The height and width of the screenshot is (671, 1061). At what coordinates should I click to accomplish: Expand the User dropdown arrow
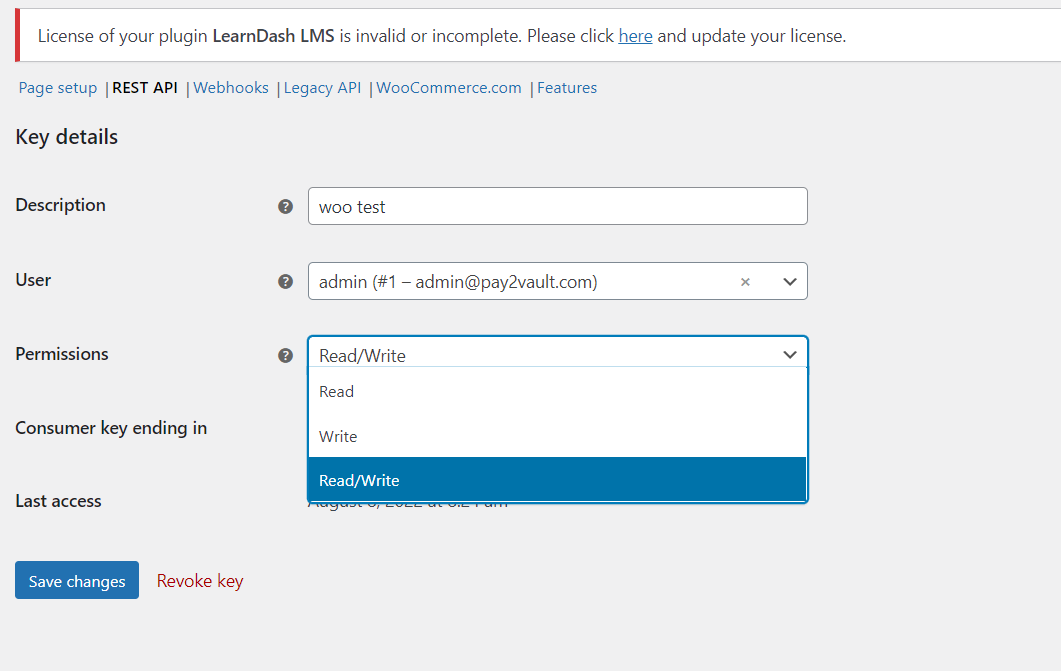coord(790,282)
